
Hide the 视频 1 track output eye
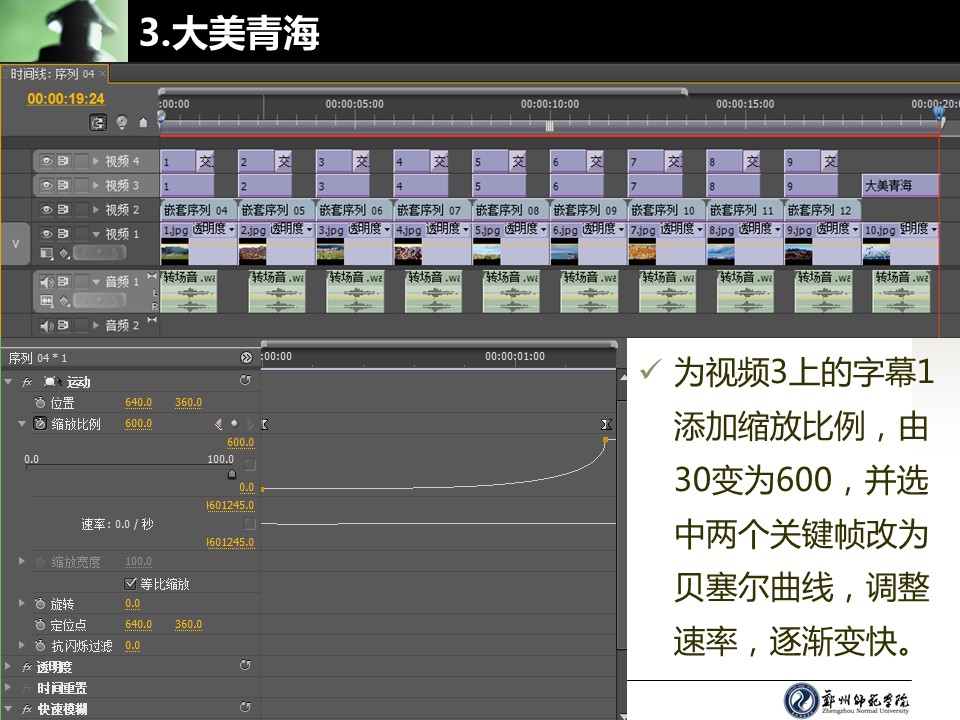47,233
